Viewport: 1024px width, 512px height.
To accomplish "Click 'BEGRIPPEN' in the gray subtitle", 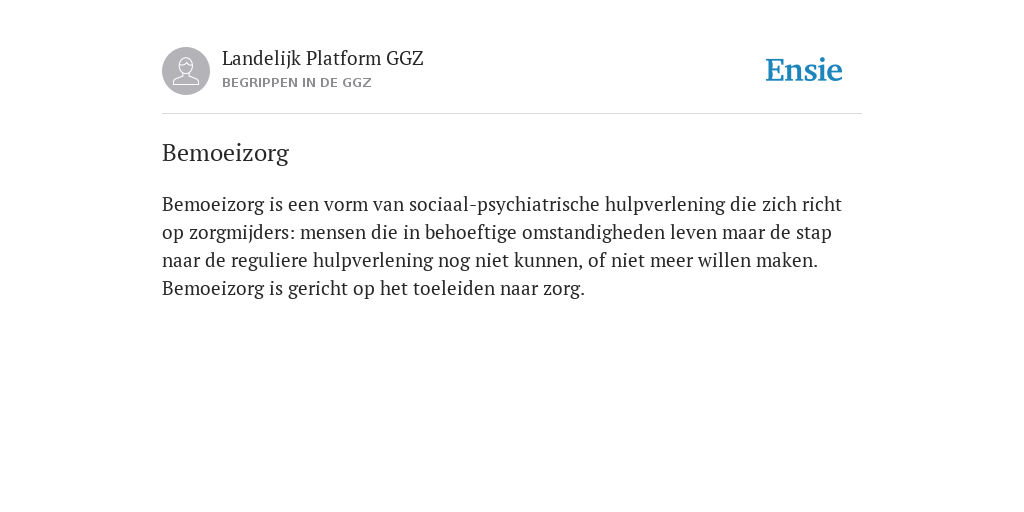I will [x=259, y=83].
